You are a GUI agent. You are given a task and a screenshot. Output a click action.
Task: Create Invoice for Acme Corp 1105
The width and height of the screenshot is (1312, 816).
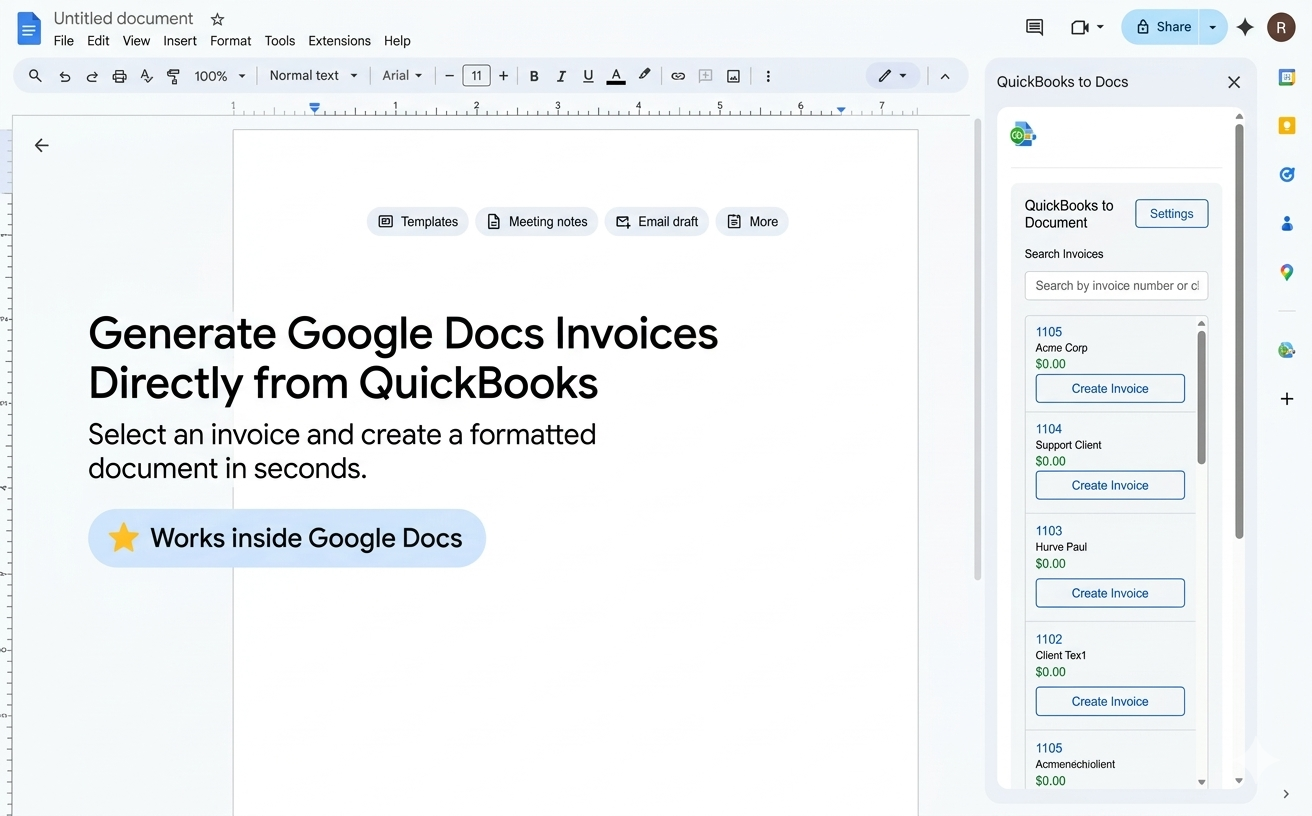(x=1109, y=388)
